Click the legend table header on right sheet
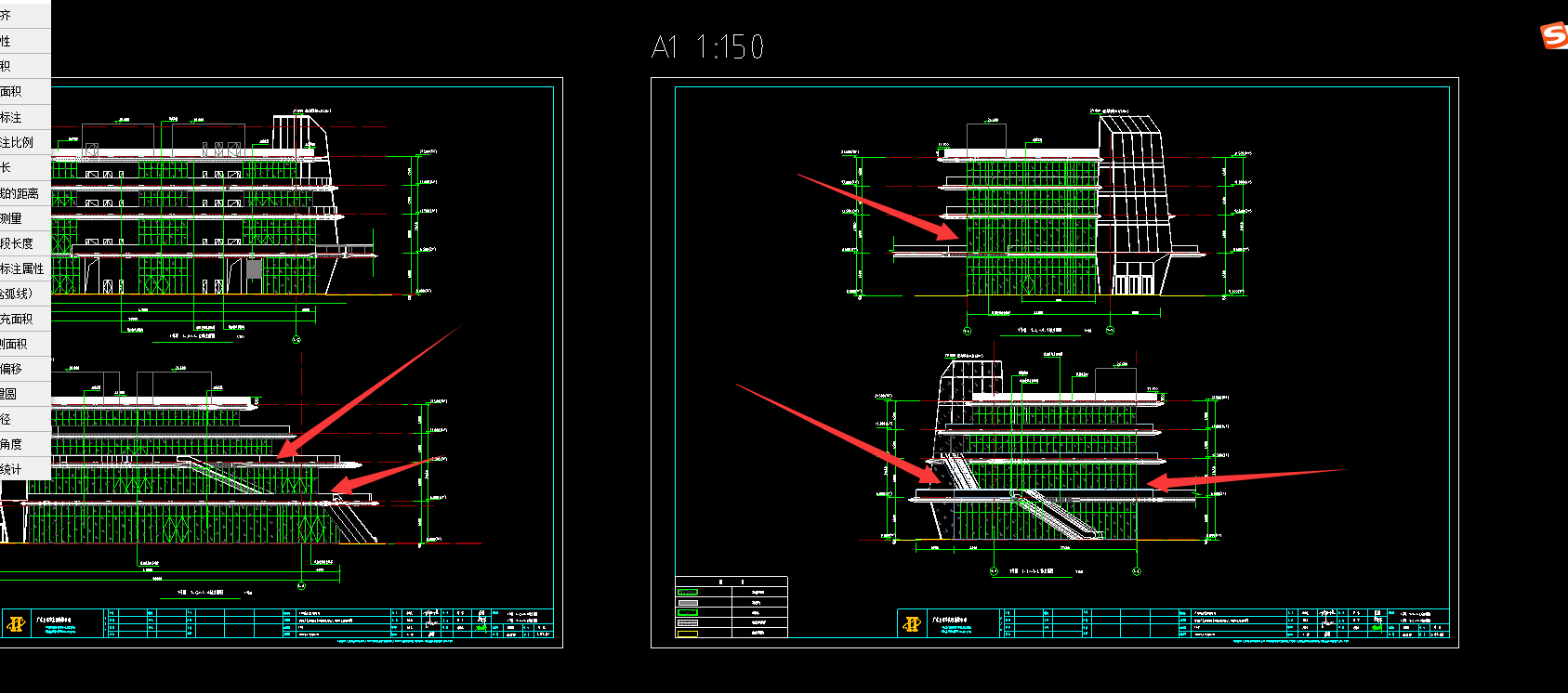 click(x=731, y=582)
